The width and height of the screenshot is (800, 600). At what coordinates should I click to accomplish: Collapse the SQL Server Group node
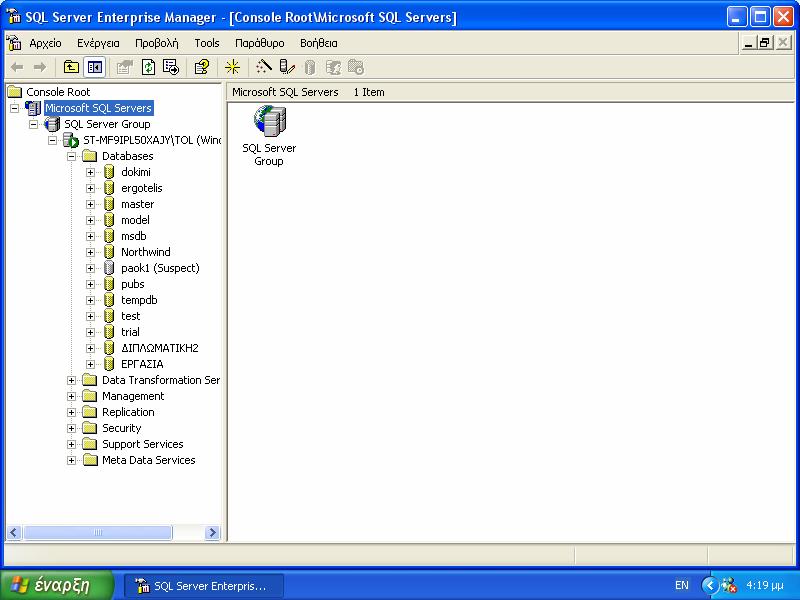34,124
